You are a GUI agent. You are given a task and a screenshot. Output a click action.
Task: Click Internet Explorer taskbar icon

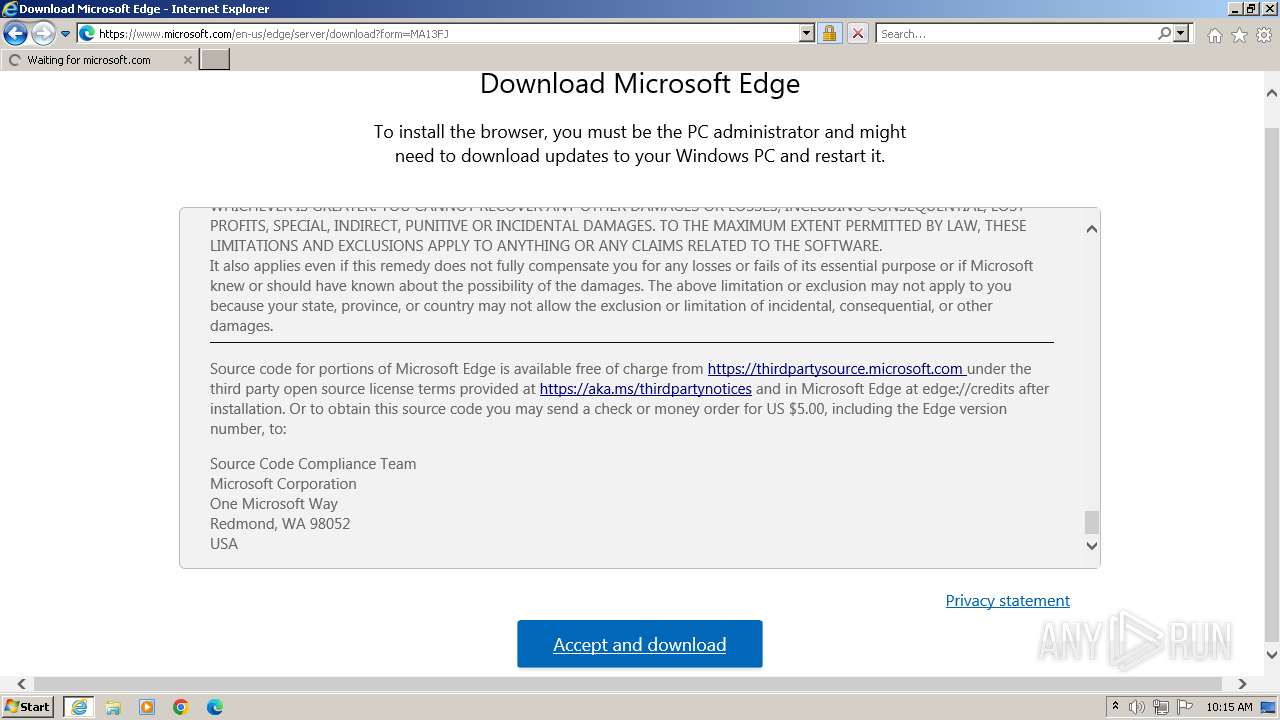click(78, 707)
